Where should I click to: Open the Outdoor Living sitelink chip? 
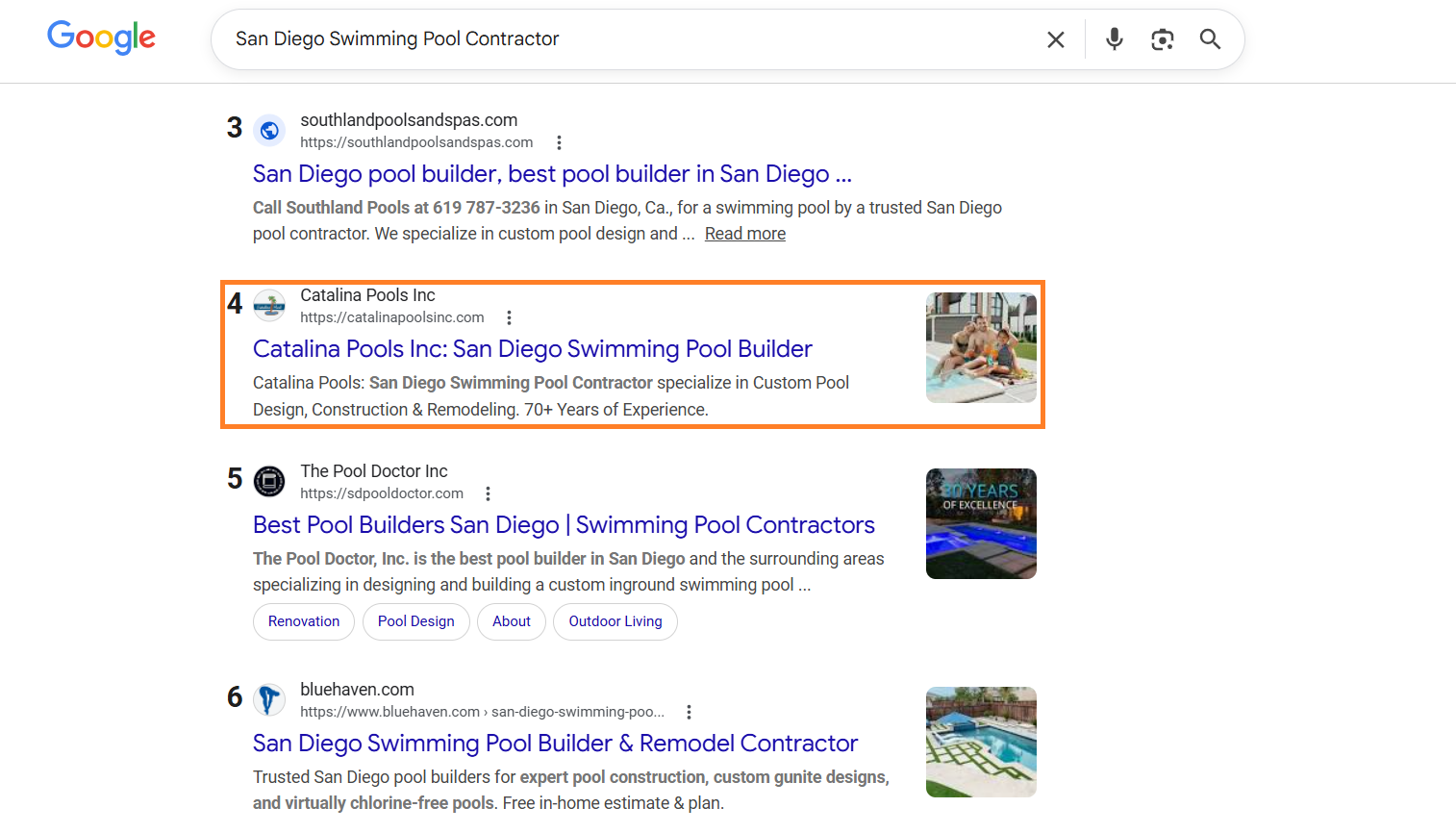click(x=615, y=621)
